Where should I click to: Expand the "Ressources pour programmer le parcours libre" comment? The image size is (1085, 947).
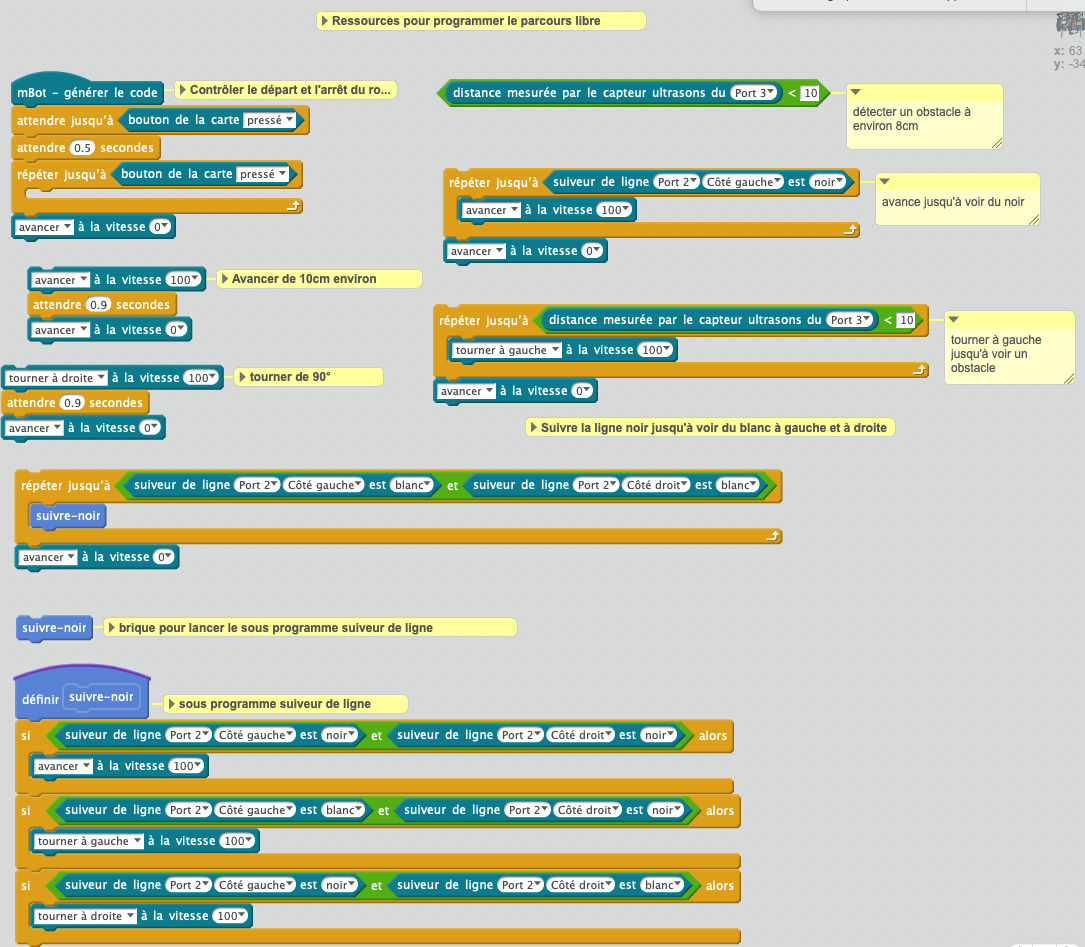(325, 21)
